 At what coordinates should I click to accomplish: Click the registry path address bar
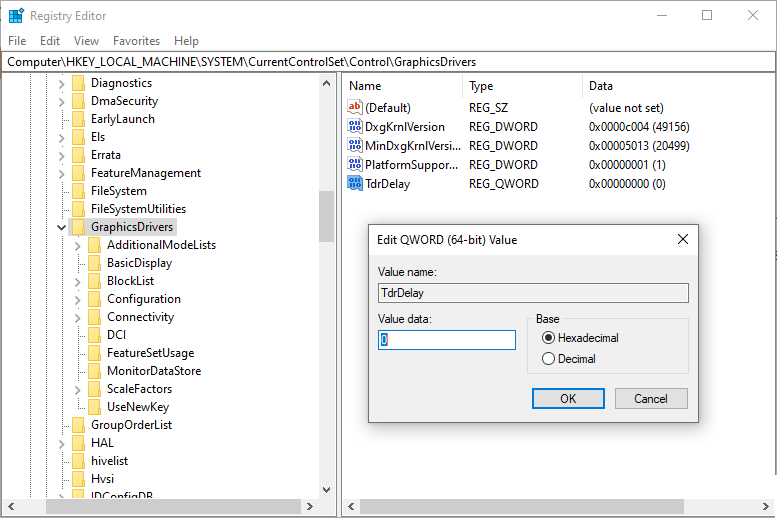pyautogui.click(x=388, y=62)
